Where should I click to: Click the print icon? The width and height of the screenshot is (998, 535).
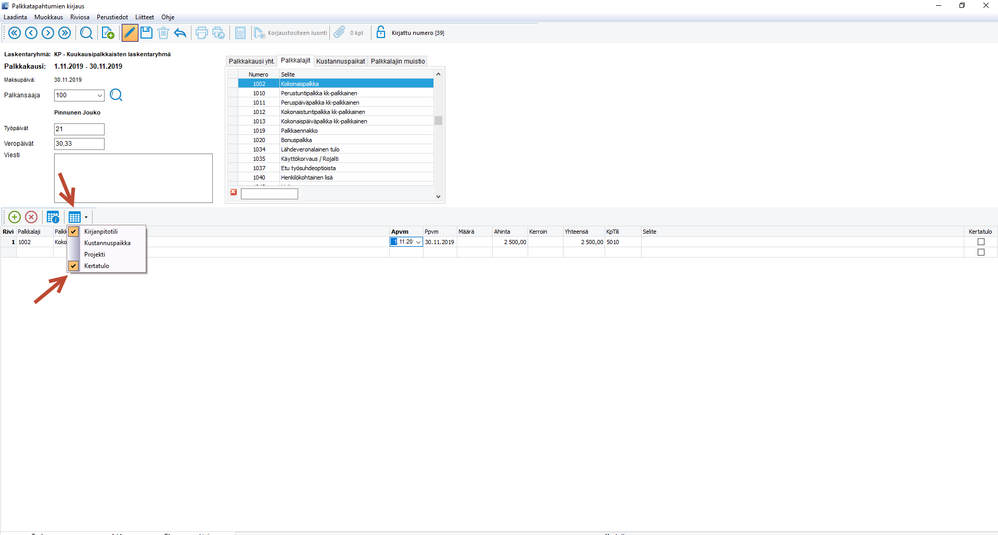coord(202,33)
